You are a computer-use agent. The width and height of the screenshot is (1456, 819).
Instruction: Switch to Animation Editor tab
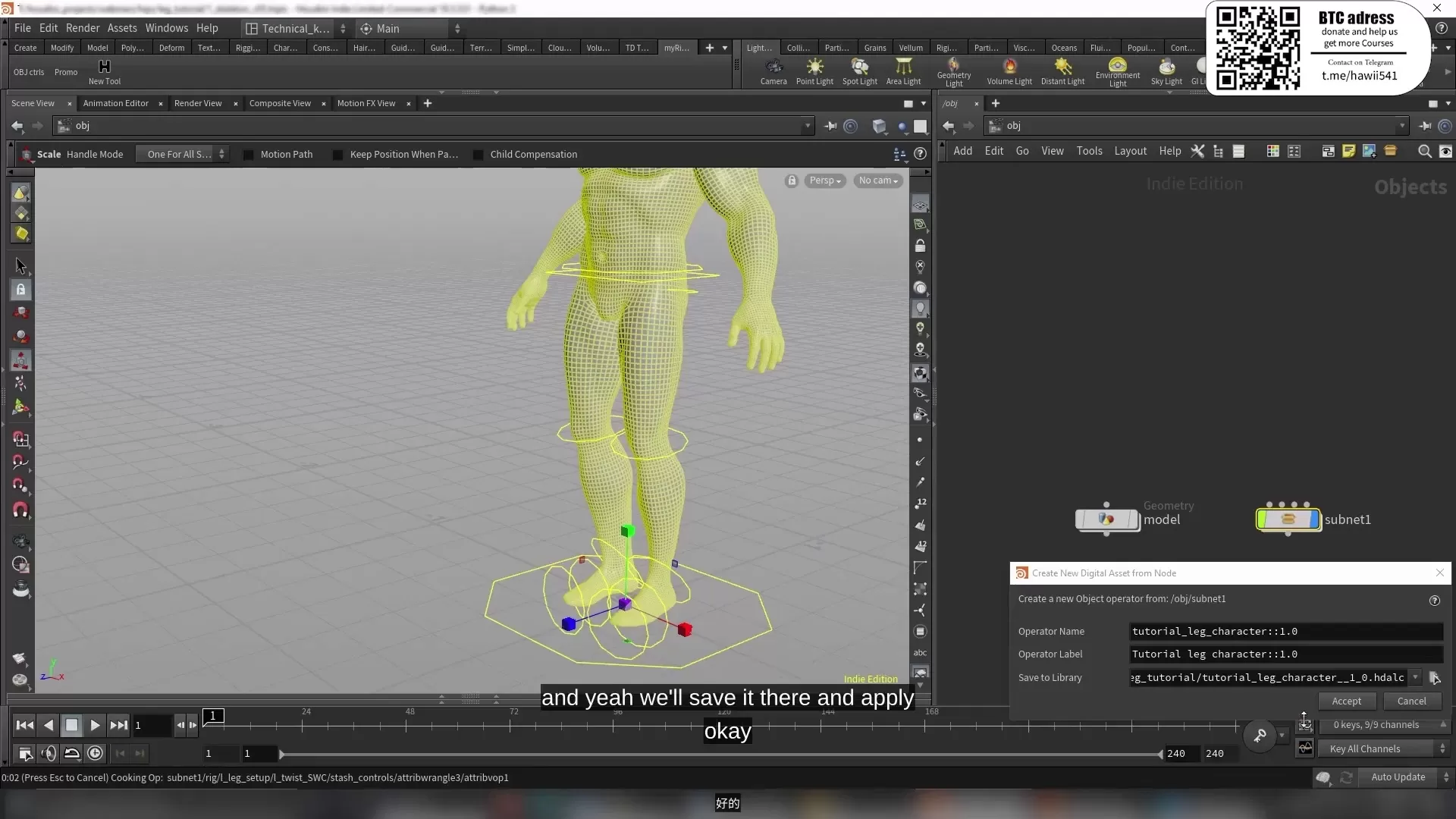(x=116, y=103)
